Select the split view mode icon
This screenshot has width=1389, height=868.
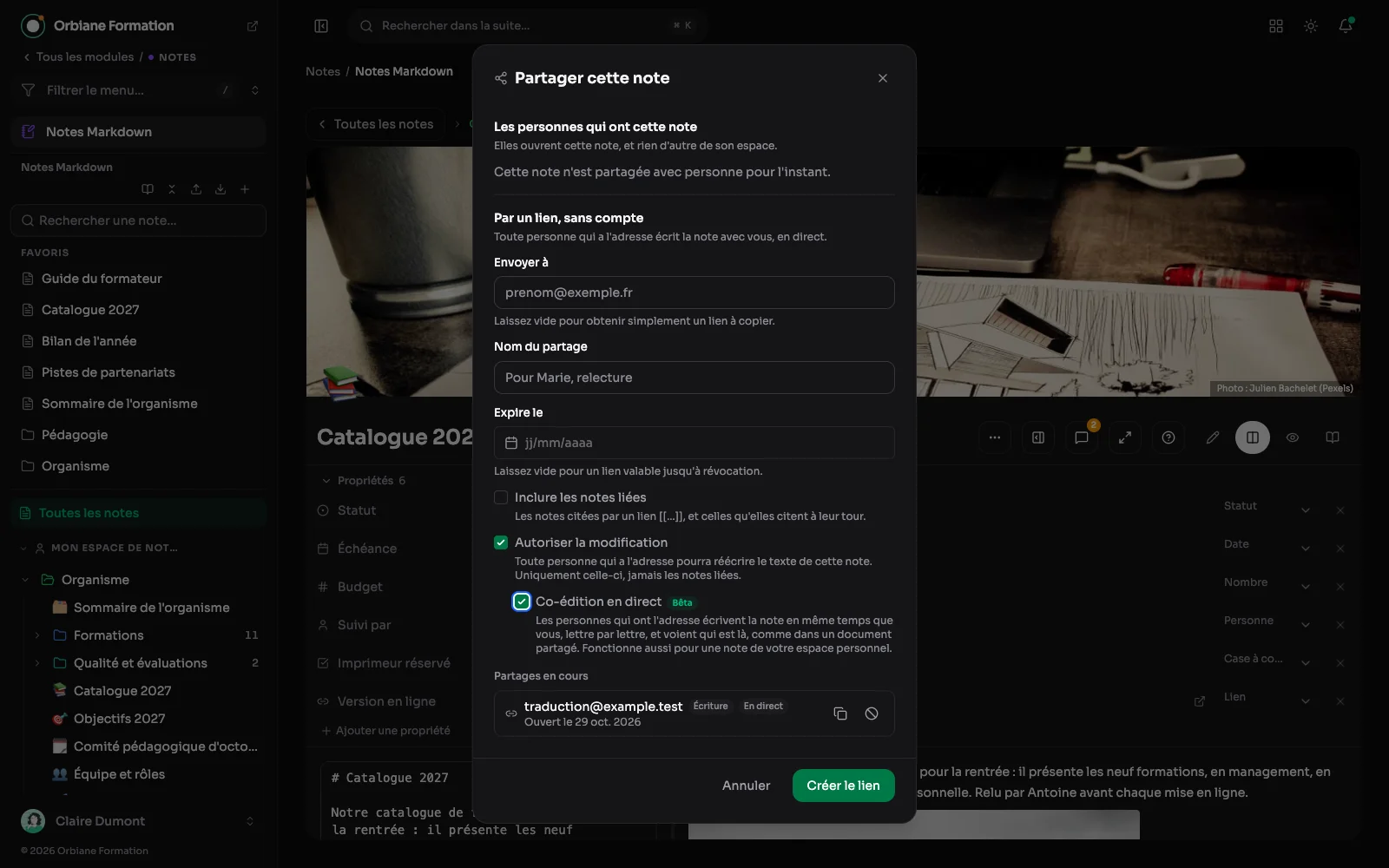[1253, 437]
